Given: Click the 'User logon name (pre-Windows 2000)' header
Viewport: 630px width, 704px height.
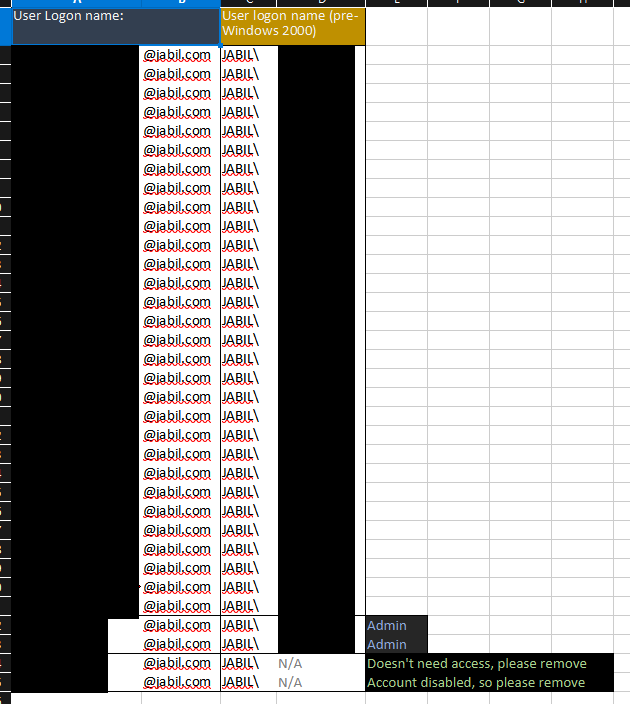Looking at the screenshot, I should click(292, 26).
